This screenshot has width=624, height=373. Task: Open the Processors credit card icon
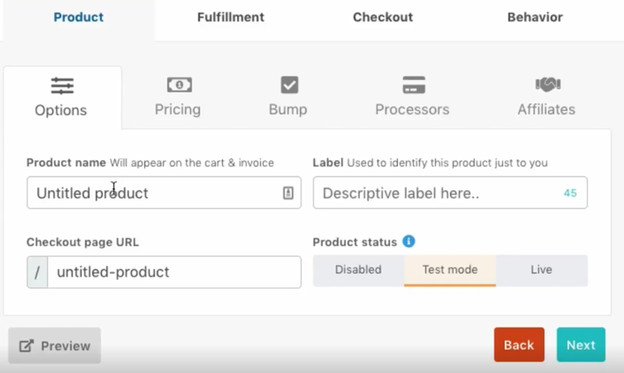pyautogui.click(x=414, y=85)
